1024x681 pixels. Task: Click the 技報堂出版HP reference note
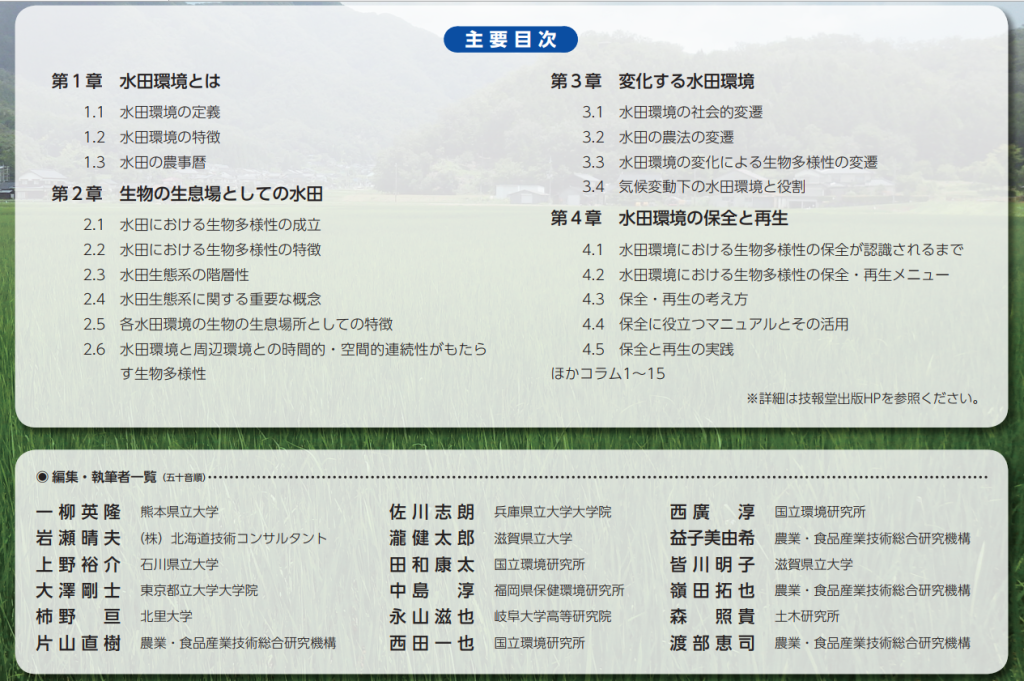(862, 398)
